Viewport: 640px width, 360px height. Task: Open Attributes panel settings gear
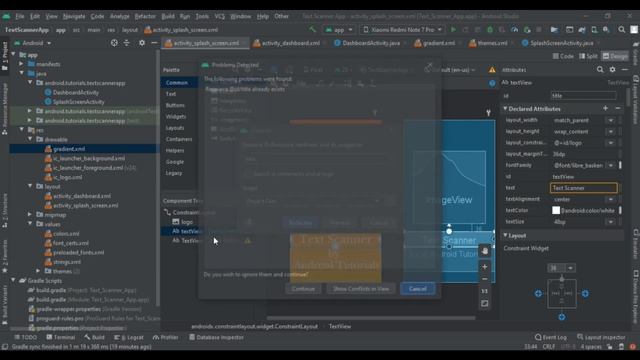(x=612, y=70)
